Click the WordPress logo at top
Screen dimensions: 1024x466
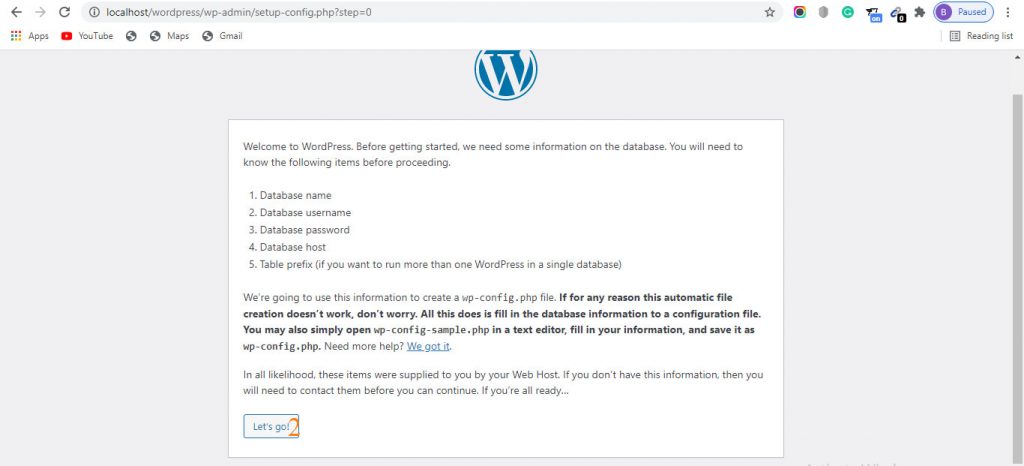tap(505, 74)
